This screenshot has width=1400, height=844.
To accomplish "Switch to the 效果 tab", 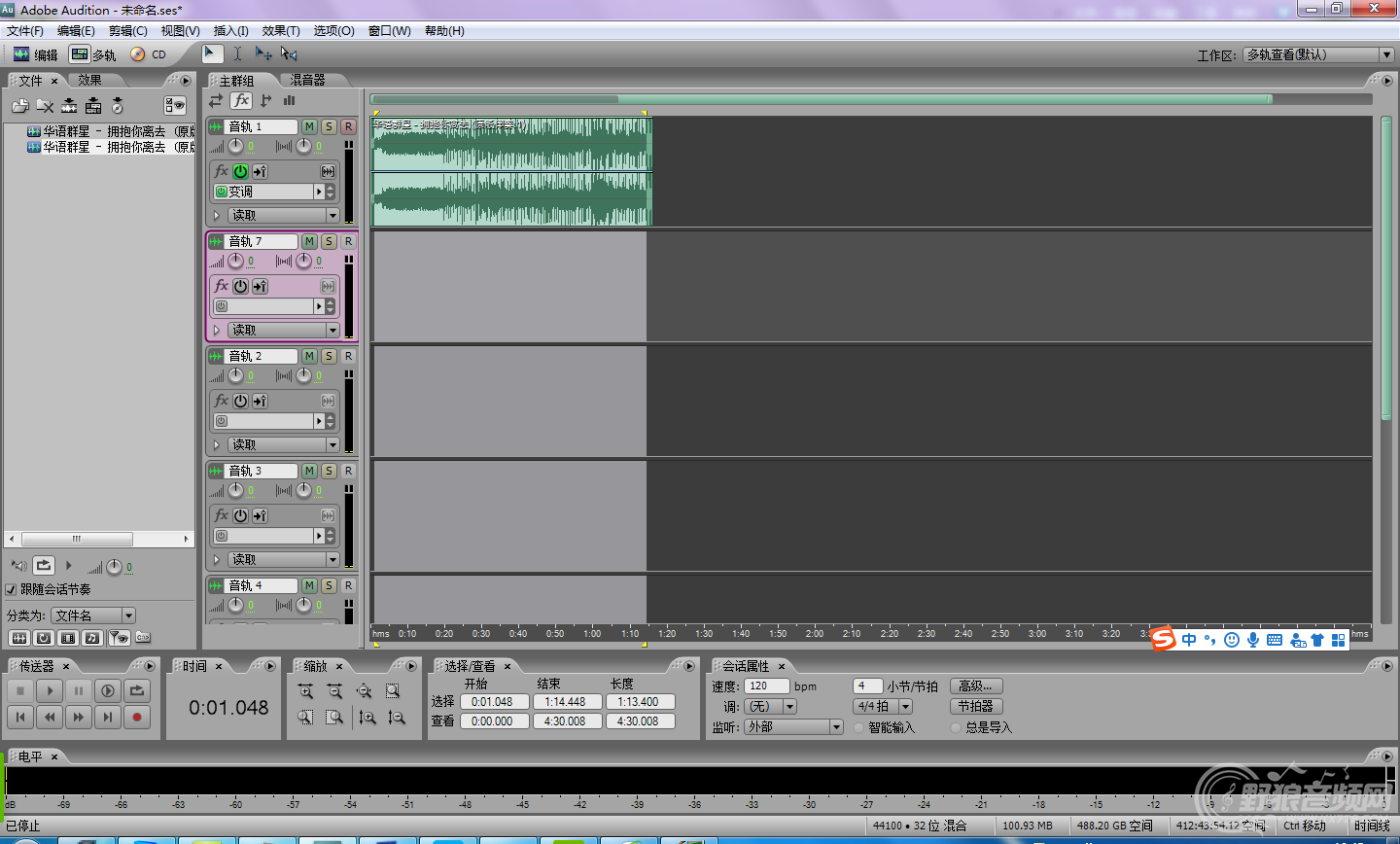I will (89, 80).
